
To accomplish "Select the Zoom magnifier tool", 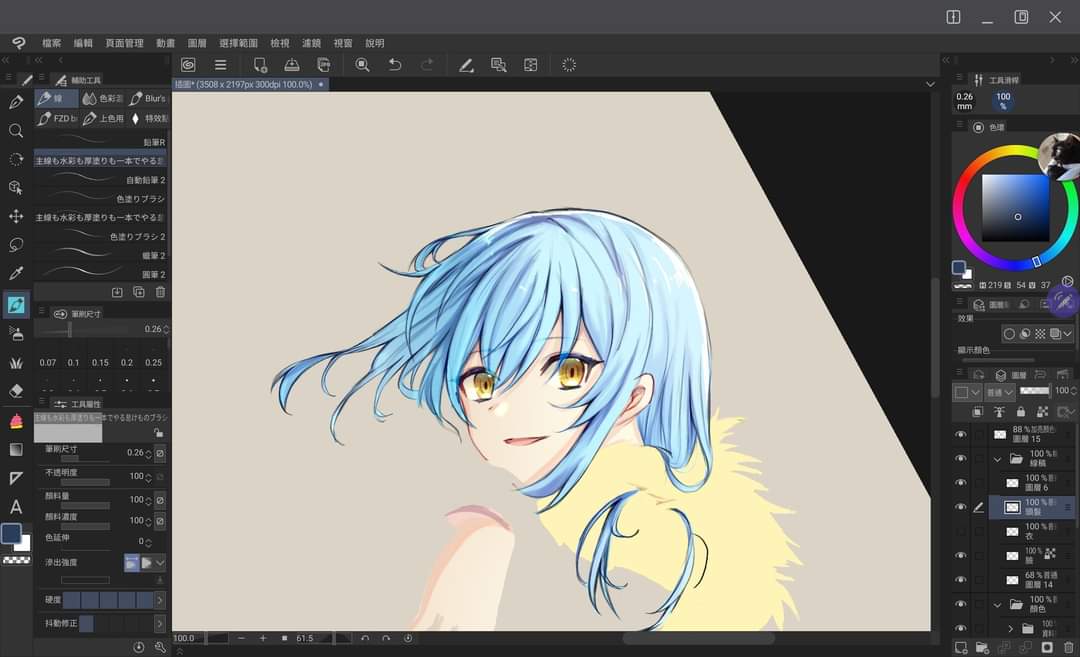I will (16, 131).
